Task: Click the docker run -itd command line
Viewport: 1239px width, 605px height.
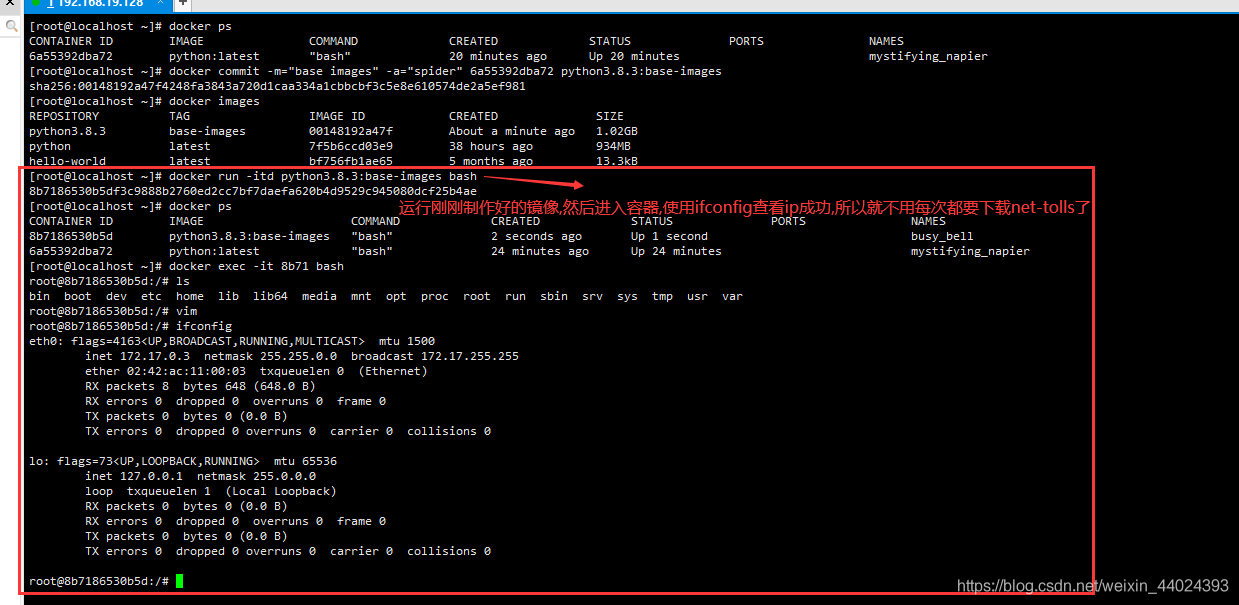Action: pyautogui.click(x=253, y=176)
